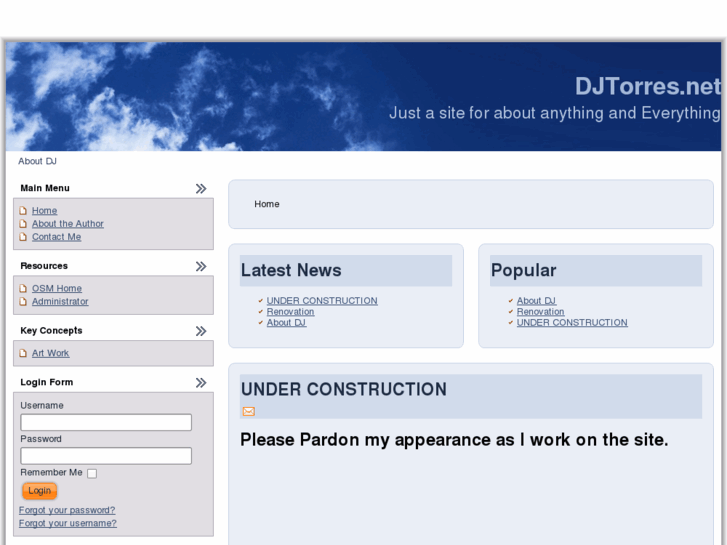
Task: Click the email icon under UNDER CONSTRUCTION
Action: tap(249, 411)
